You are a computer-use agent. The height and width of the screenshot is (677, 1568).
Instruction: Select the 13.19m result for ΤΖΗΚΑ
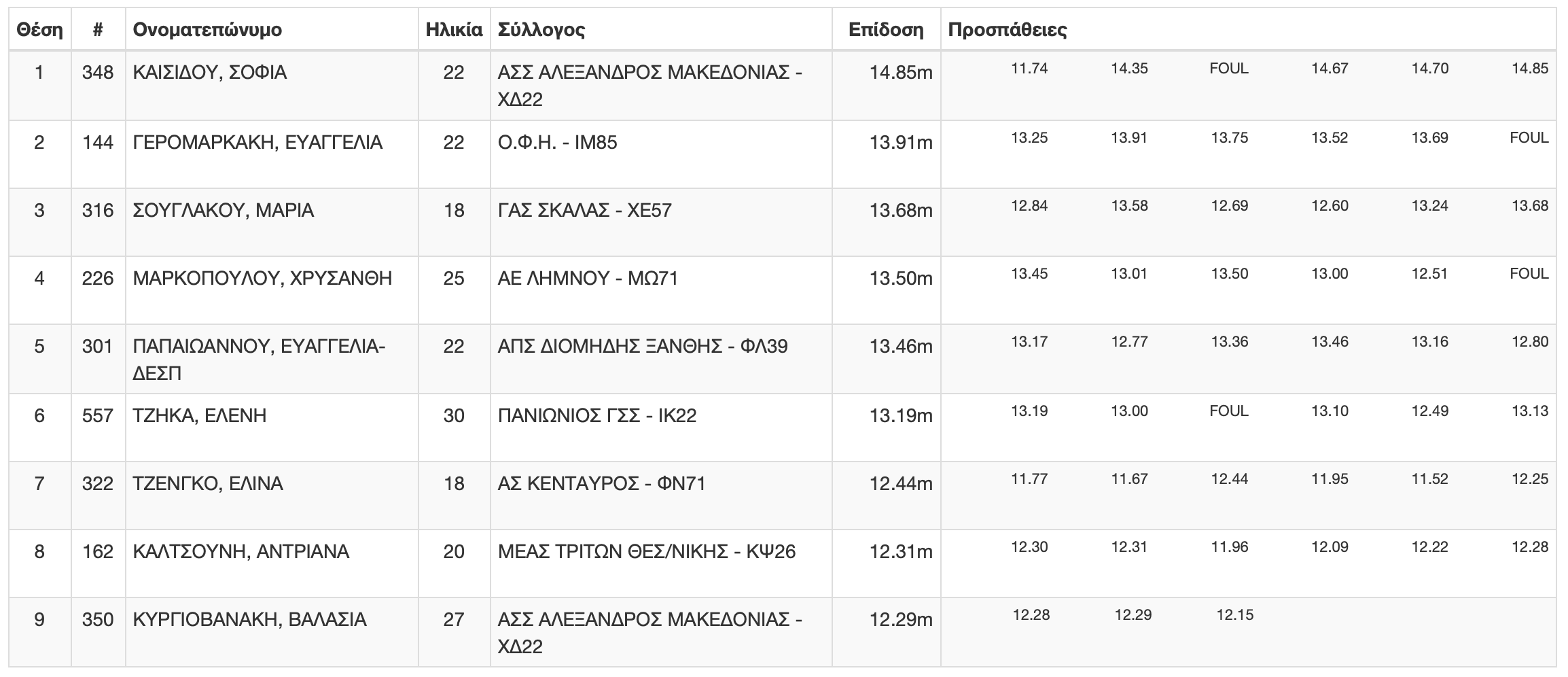tap(901, 415)
